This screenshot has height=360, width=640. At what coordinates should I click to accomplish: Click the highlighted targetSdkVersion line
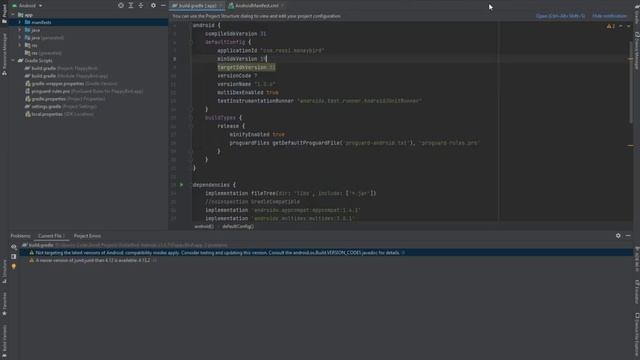[246, 67]
